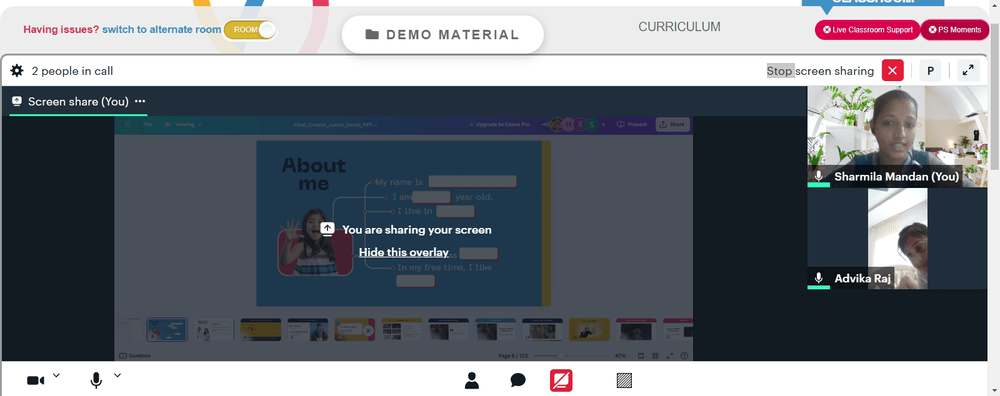Image resolution: width=1000 pixels, height=396 pixels.
Task: Select Sharmila Mandan (You) video tile
Action: (897, 136)
